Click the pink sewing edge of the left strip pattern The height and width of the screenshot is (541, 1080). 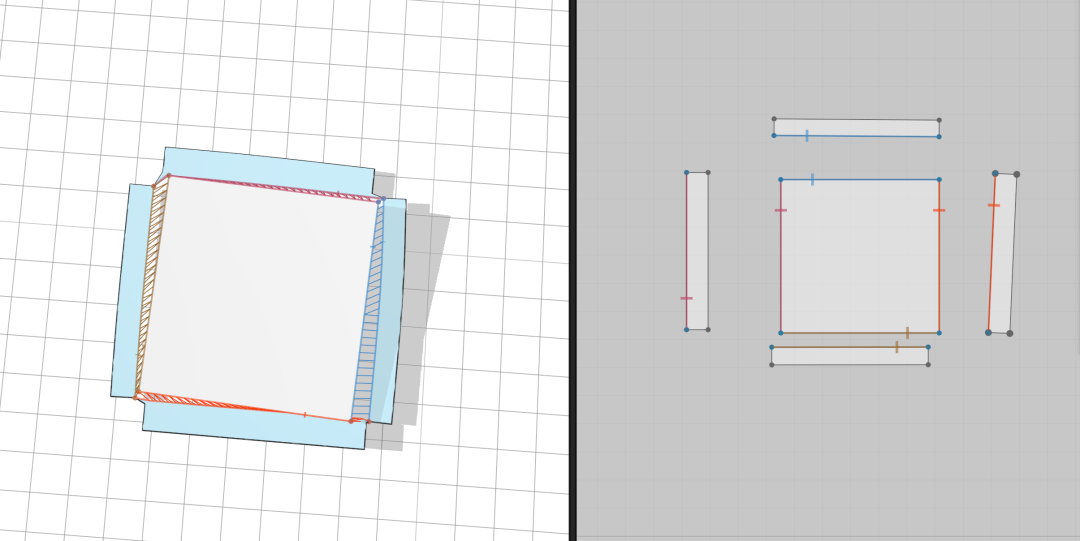click(x=687, y=251)
